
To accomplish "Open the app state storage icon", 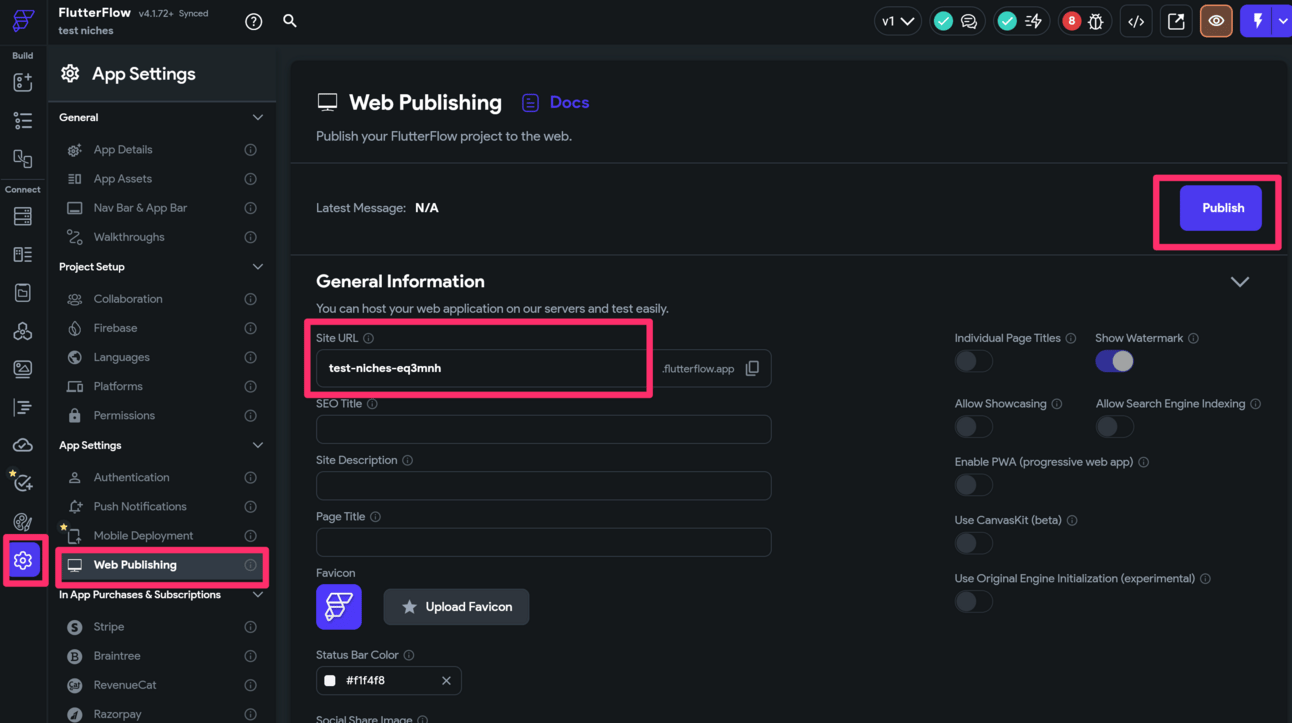I will click(23, 293).
